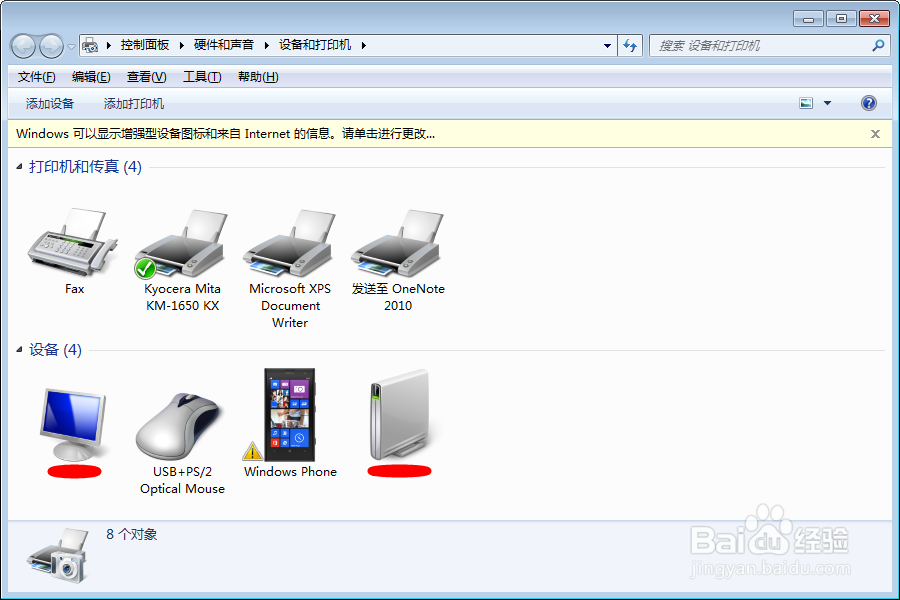Select the 发送至 OneNote 2010 printer
The width and height of the screenshot is (900, 600).
[398, 258]
